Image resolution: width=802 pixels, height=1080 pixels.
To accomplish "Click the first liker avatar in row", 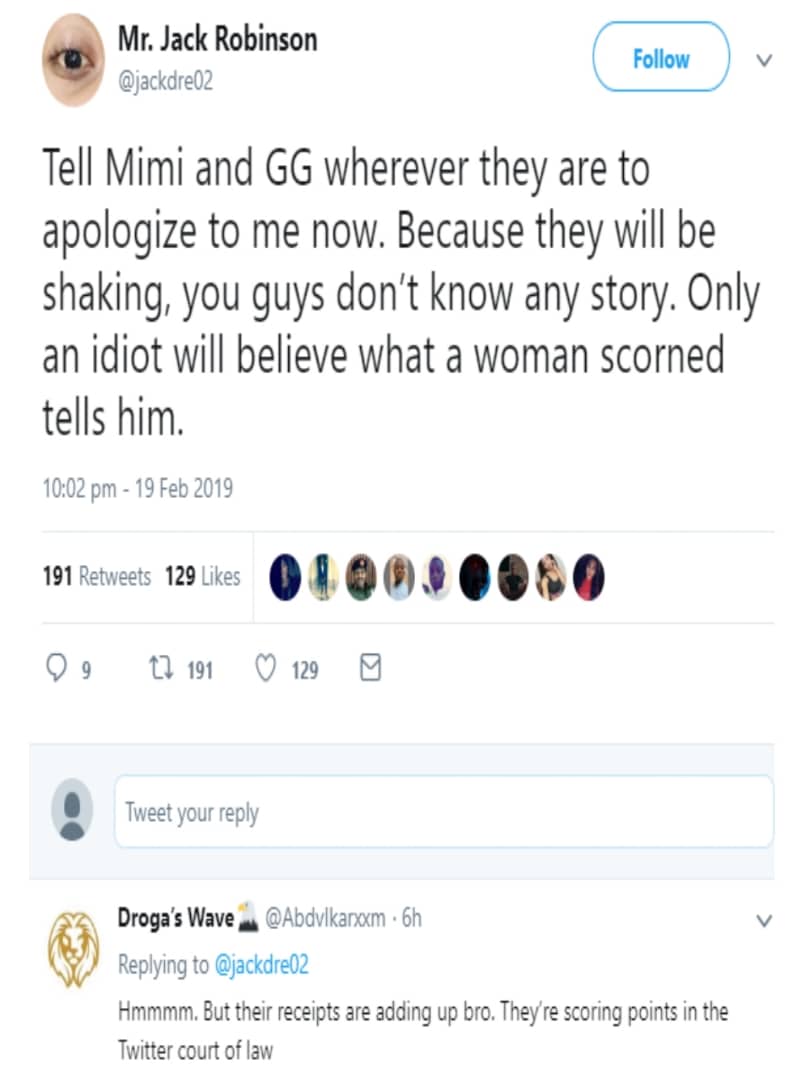I will [x=285, y=577].
